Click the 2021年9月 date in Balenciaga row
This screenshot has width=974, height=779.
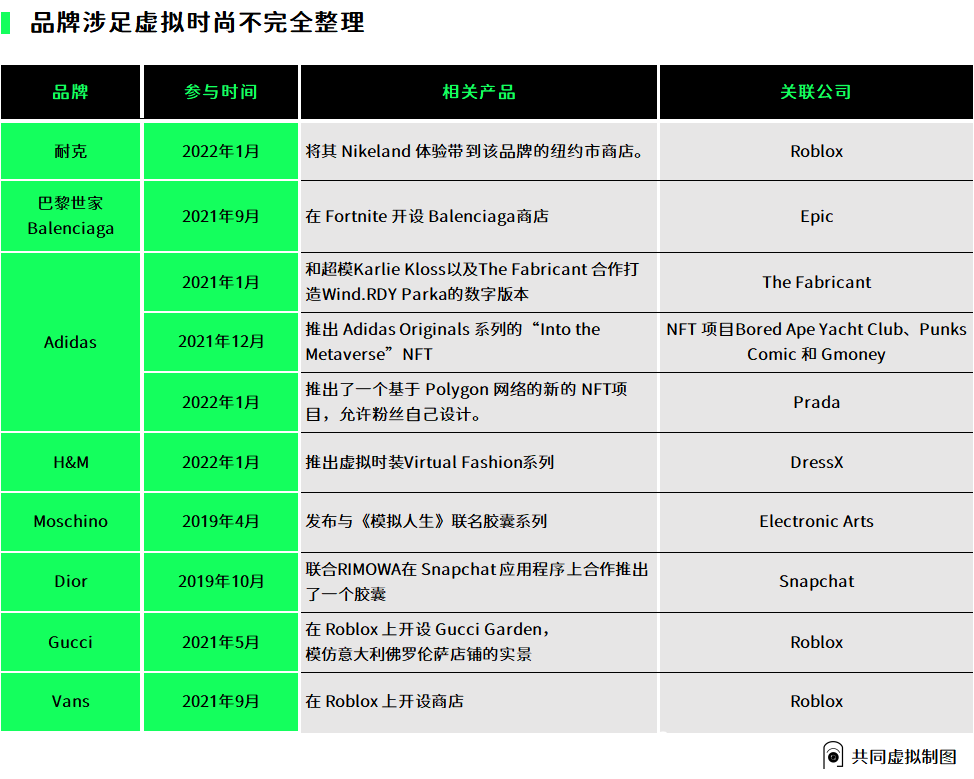[221, 216]
